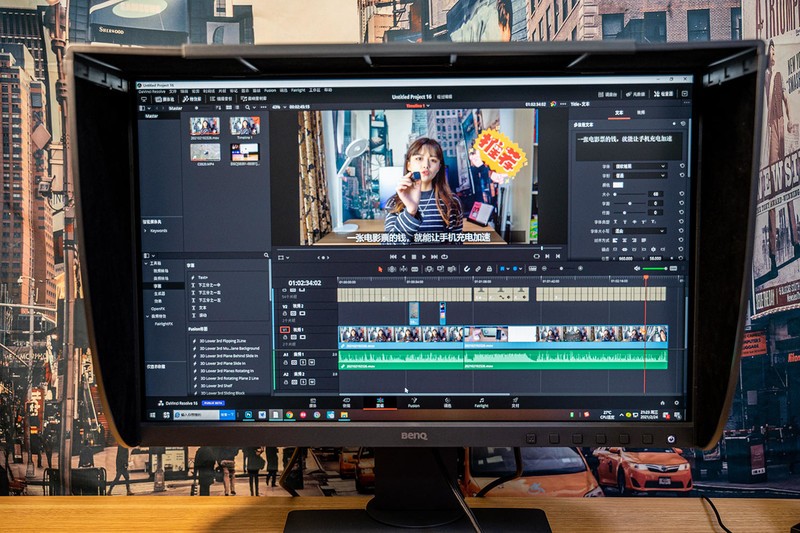Screen dimensions: 800x533
Task: Switch to the Fairlight page tab
Action: click(481, 403)
